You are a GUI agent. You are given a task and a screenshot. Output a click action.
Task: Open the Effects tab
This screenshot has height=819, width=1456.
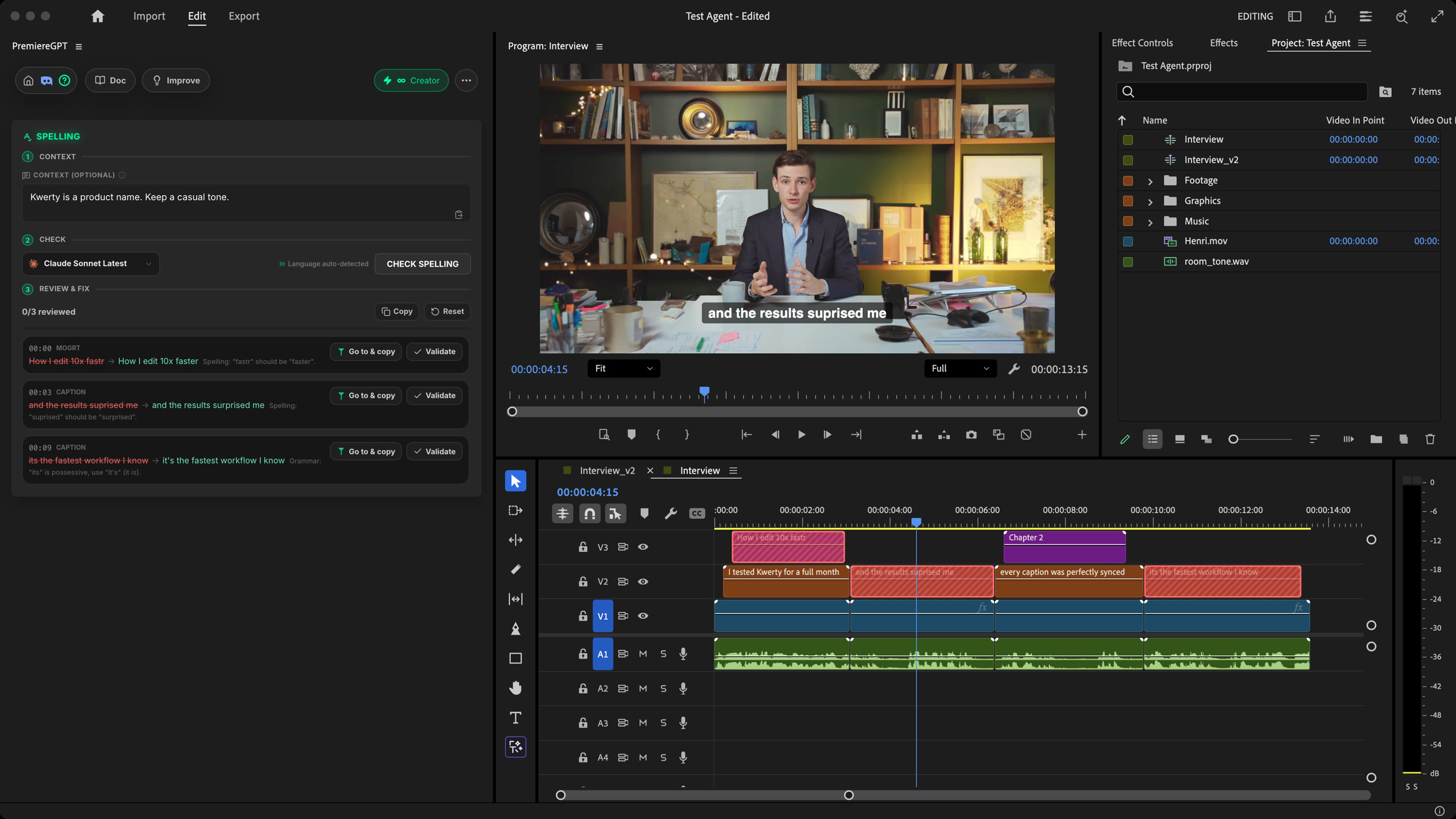[x=1223, y=43]
